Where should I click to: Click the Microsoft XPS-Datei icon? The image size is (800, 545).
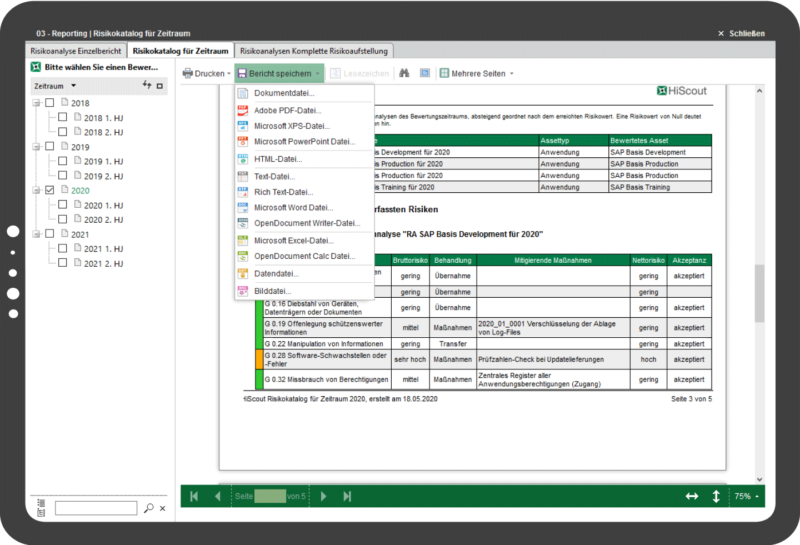coord(243,126)
